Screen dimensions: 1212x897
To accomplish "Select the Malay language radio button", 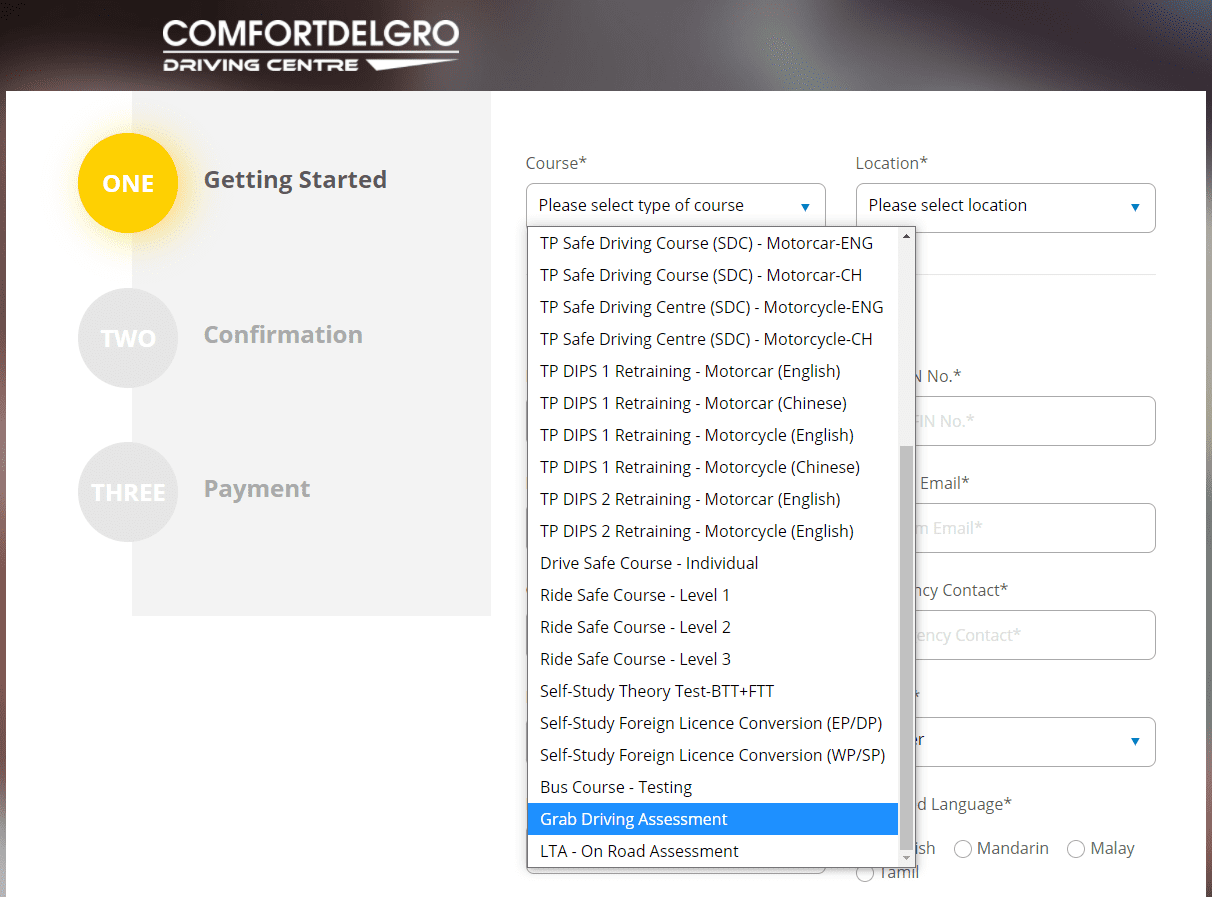I will 1076,849.
